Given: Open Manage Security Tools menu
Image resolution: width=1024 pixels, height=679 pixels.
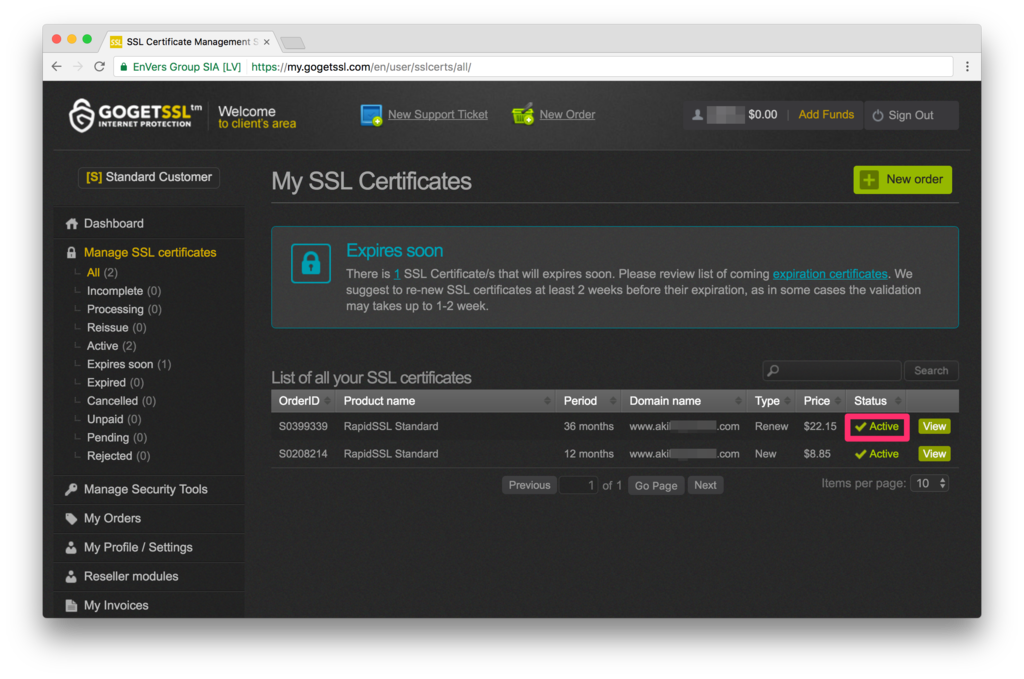Looking at the screenshot, I should coord(146,489).
